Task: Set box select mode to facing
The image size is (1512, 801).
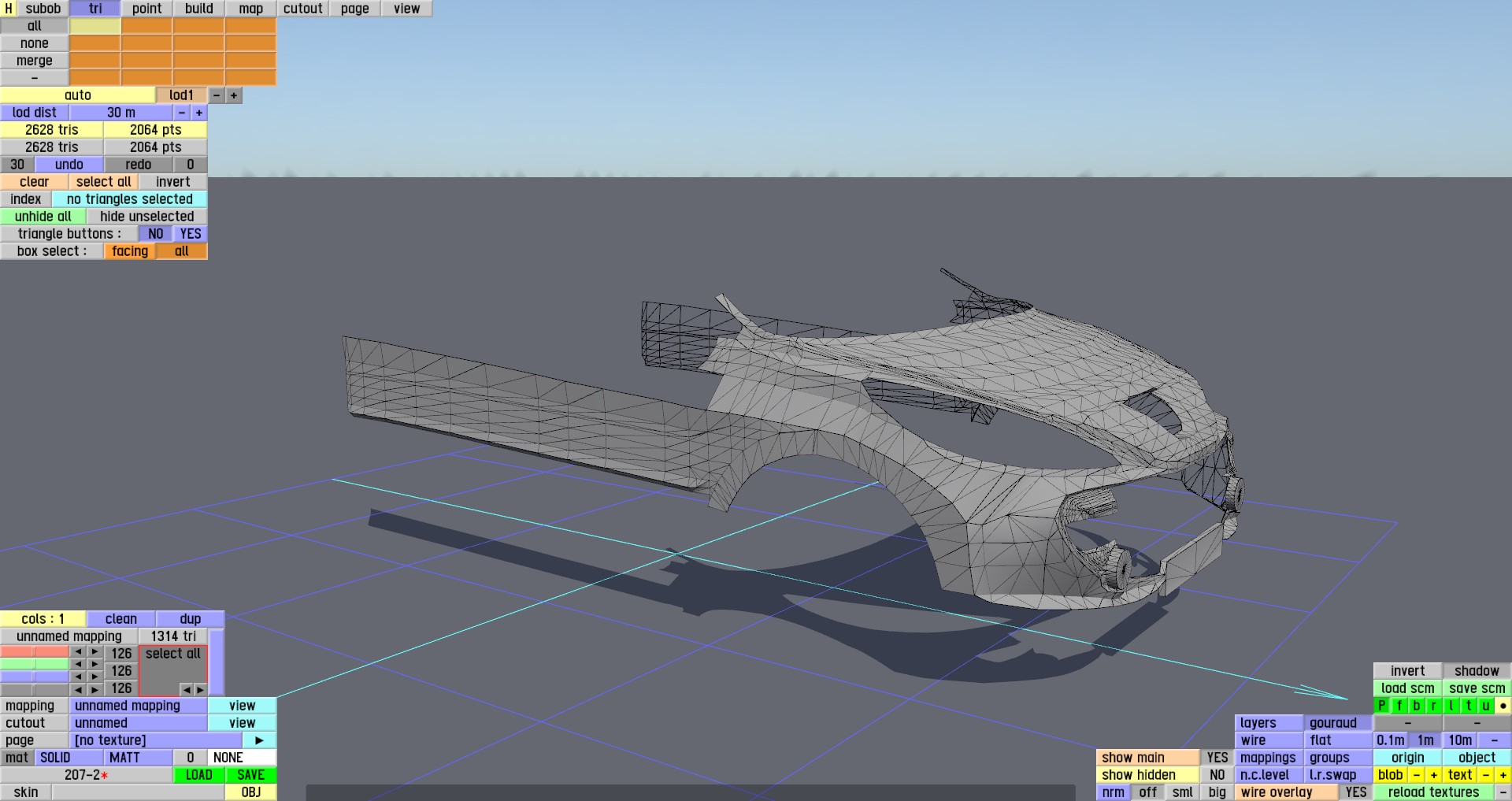Action: click(130, 251)
